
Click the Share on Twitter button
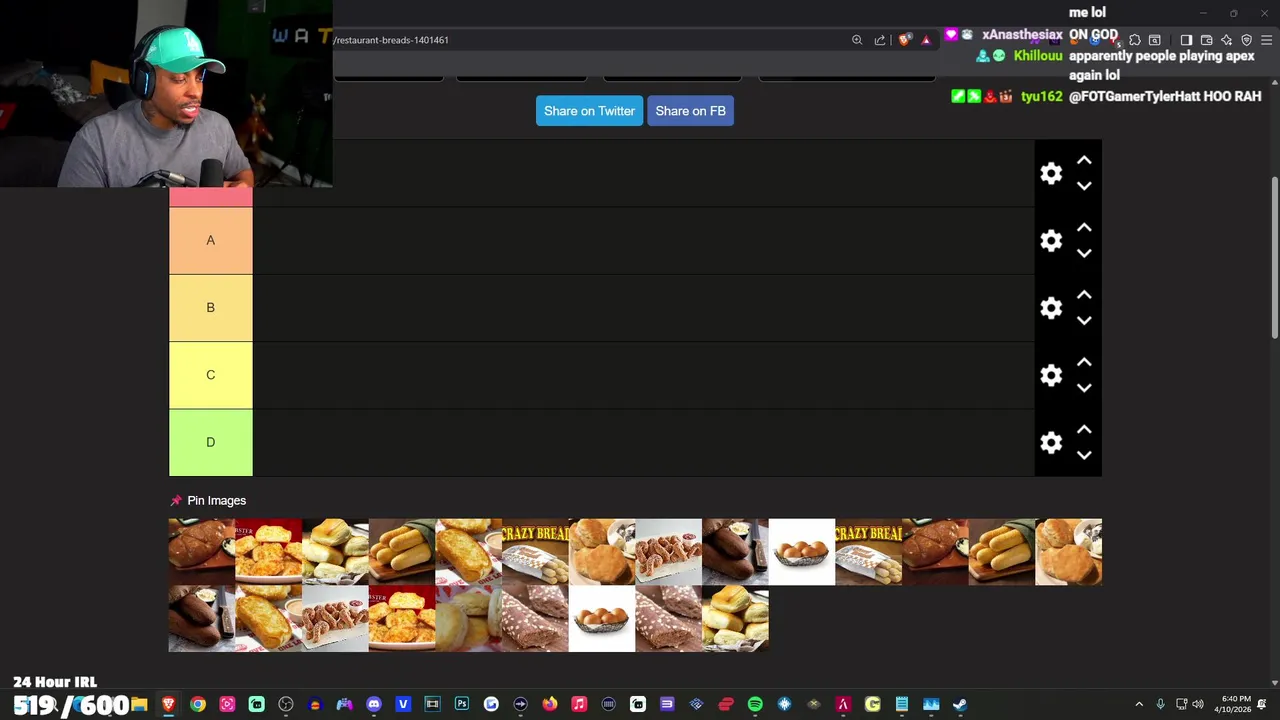589,111
